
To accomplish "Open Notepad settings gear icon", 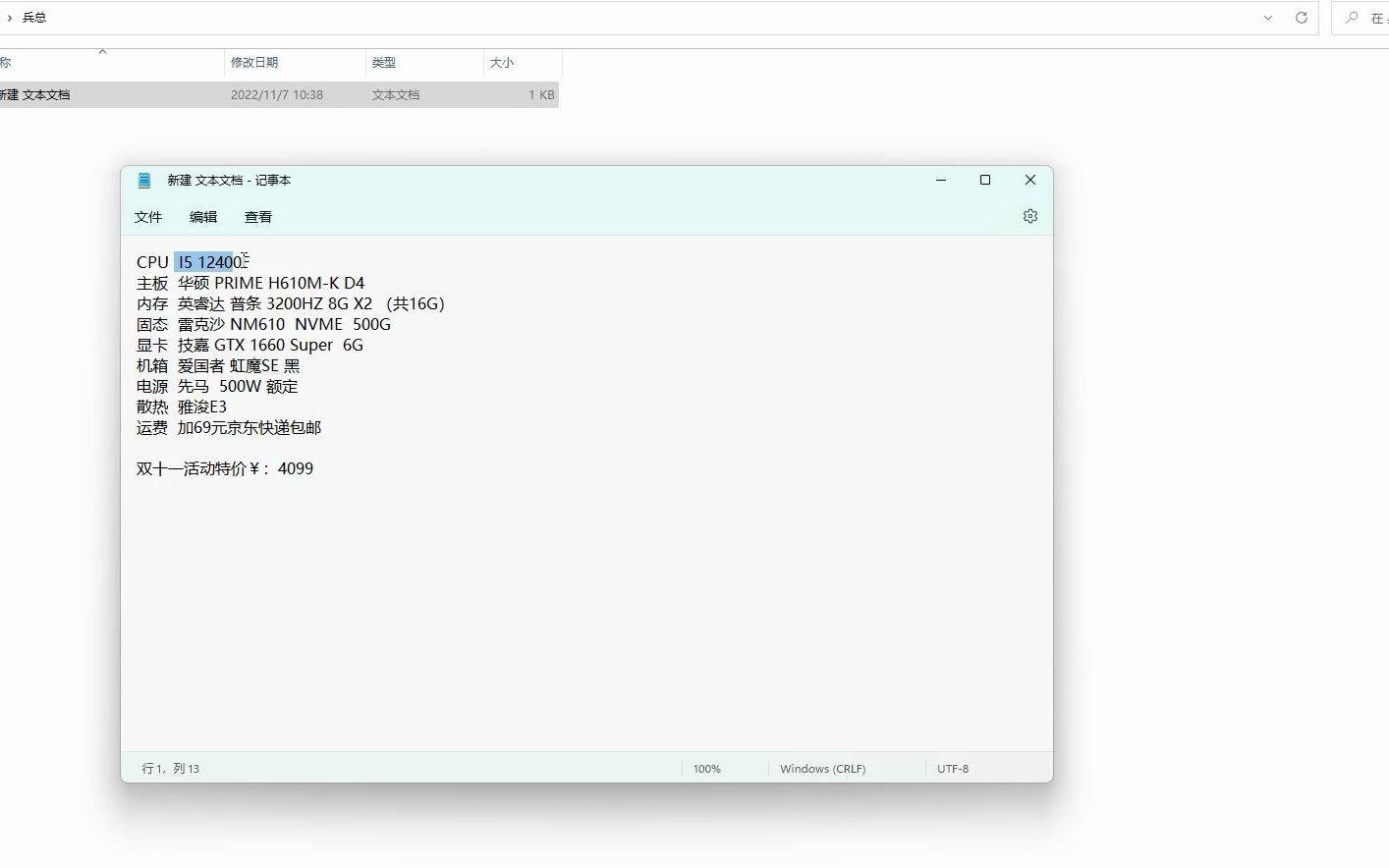I will coord(1029,216).
